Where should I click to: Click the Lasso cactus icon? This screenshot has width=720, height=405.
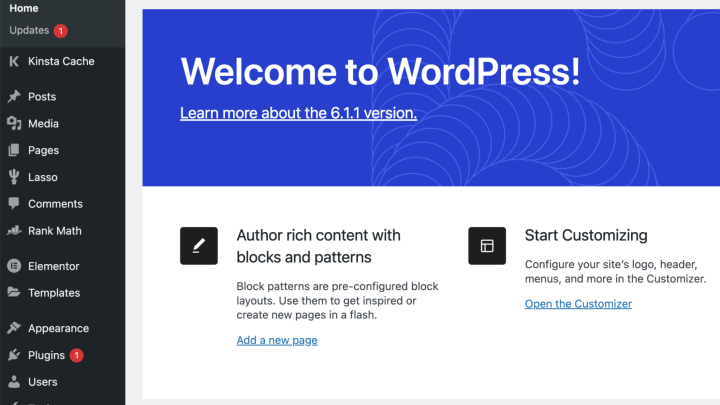click(14, 177)
